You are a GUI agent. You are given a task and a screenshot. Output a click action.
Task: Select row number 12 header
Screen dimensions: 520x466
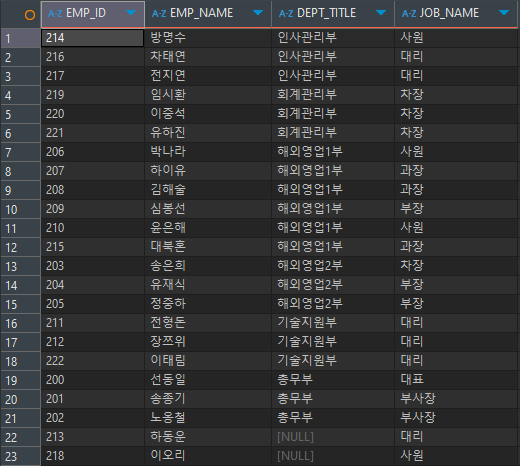[x=21, y=247]
